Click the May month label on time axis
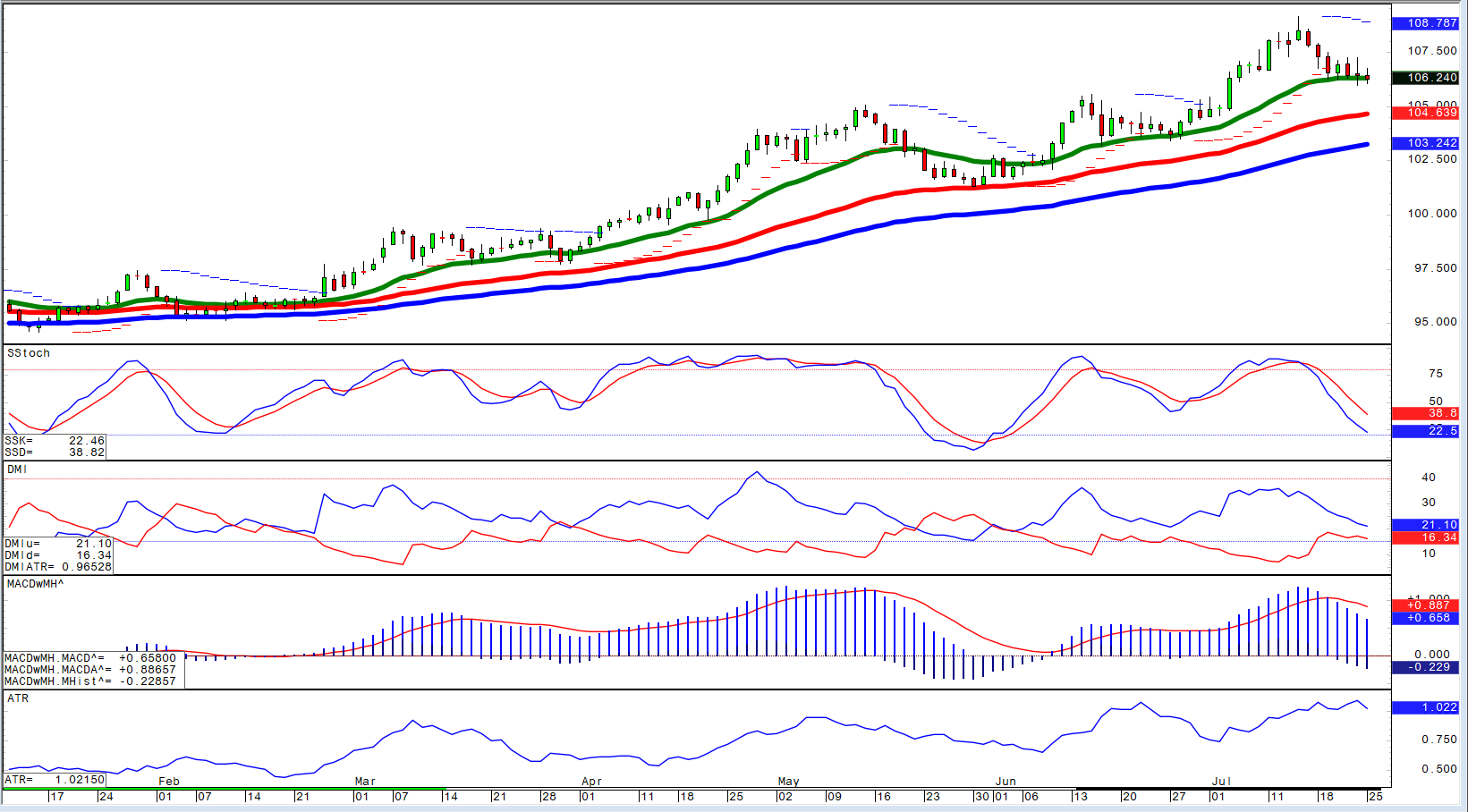Image resolution: width=1468 pixels, height=812 pixels. point(788,782)
